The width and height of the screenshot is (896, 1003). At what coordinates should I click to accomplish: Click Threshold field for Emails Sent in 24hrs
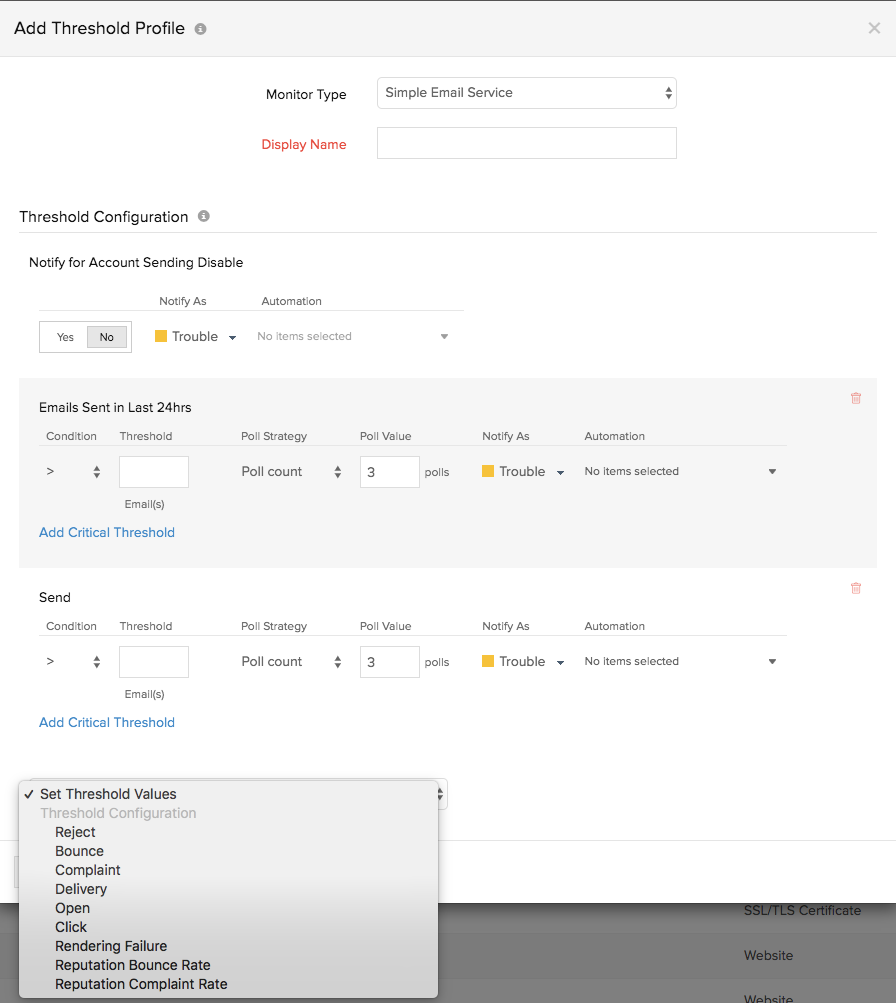point(153,472)
